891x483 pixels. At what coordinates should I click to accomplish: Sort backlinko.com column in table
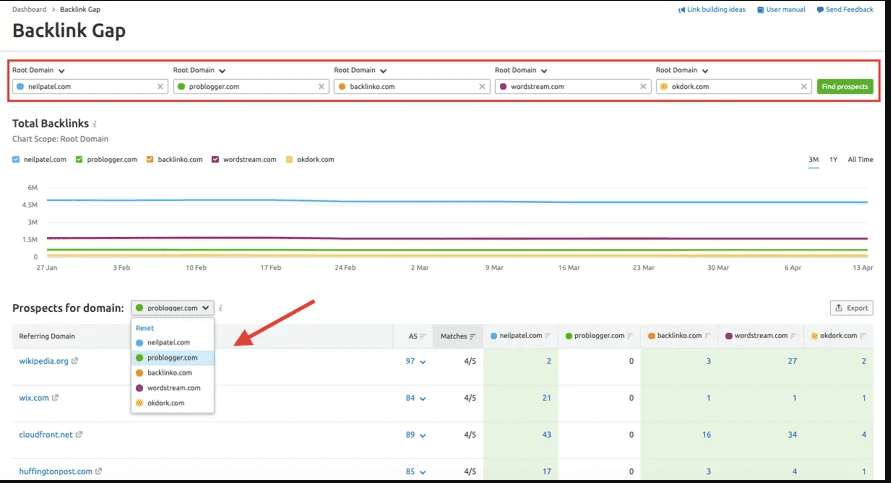pos(707,336)
